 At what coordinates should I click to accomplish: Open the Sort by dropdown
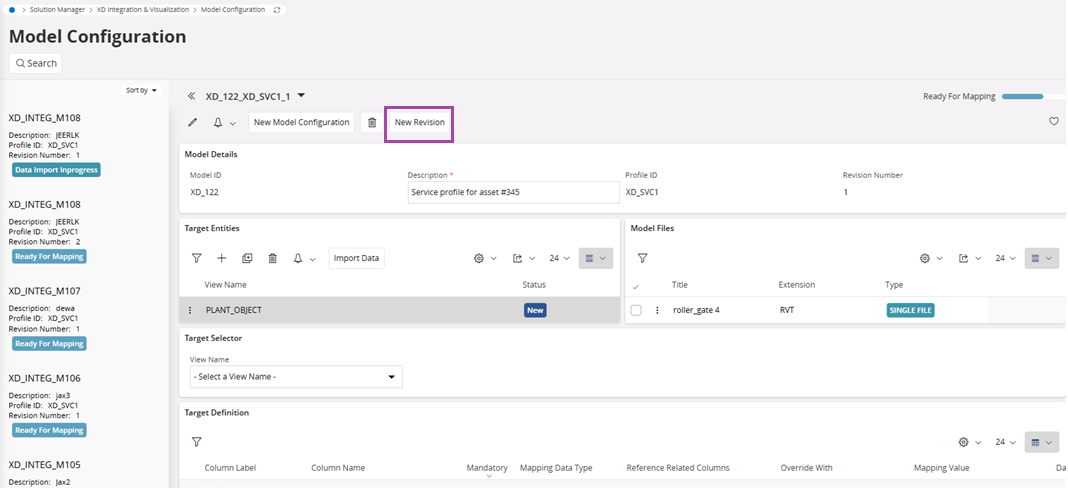[141, 90]
